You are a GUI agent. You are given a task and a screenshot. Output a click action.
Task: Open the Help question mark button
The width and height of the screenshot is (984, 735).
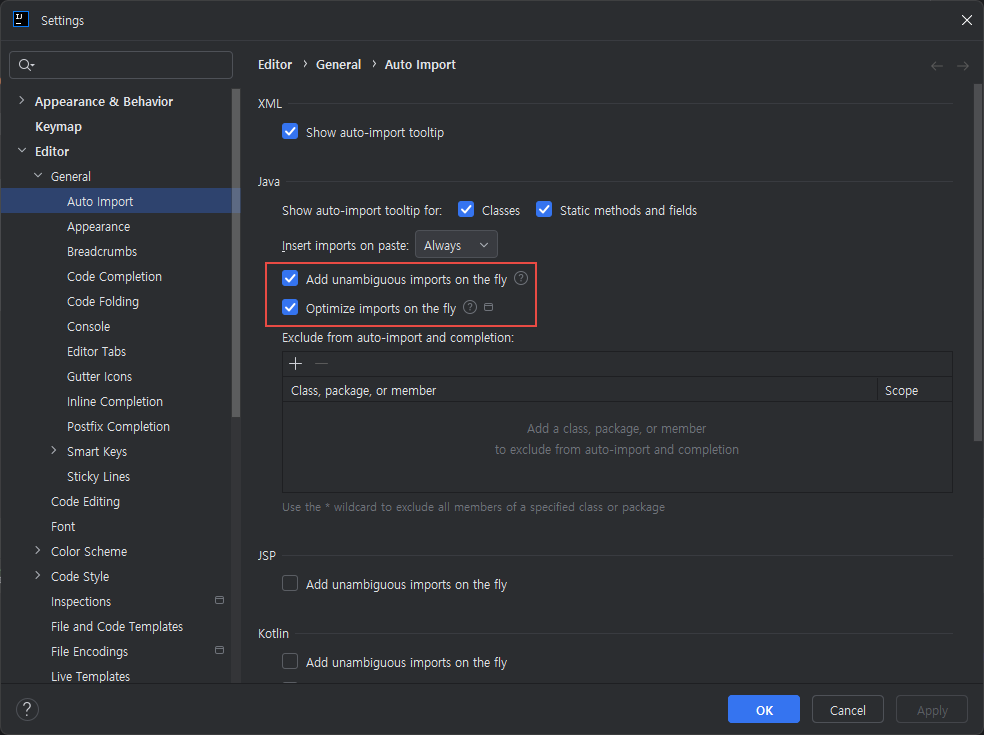28,710
